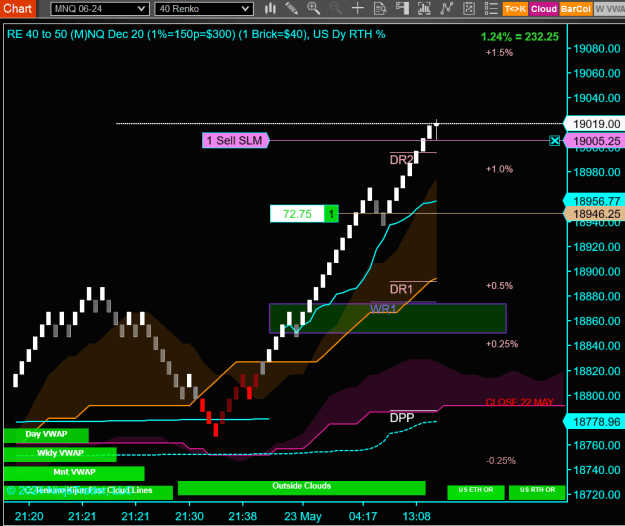Click the 23 May time axis label
The image size is (625, 526).
pos(303,516)
